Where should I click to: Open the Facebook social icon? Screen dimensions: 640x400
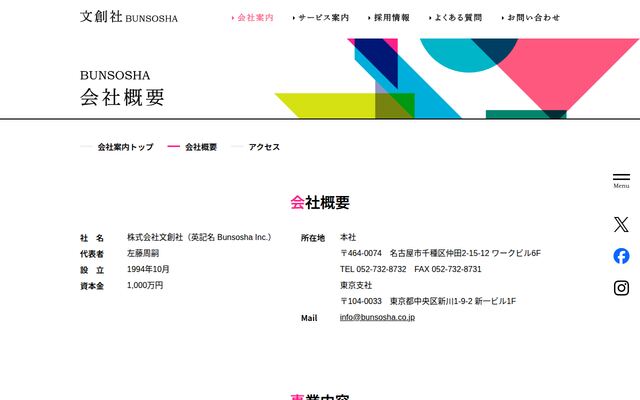(621, 256)
